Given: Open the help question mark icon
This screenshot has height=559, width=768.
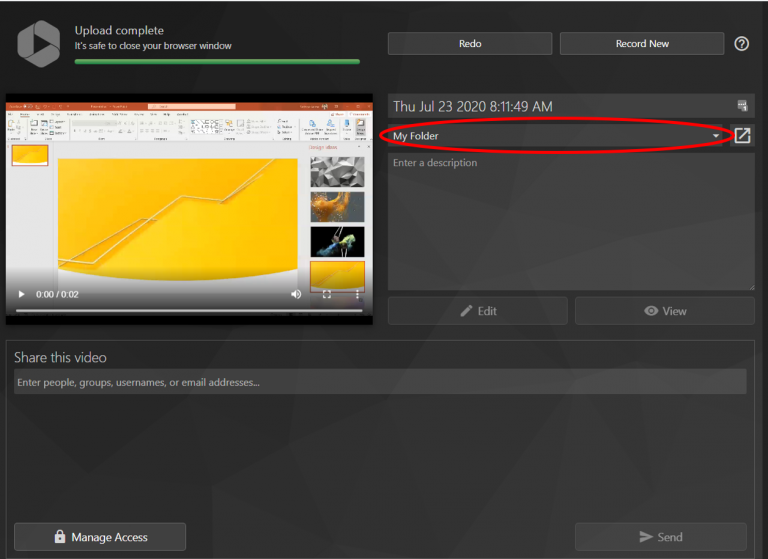Looking at the screenshot, I should [x=741, y=44].
